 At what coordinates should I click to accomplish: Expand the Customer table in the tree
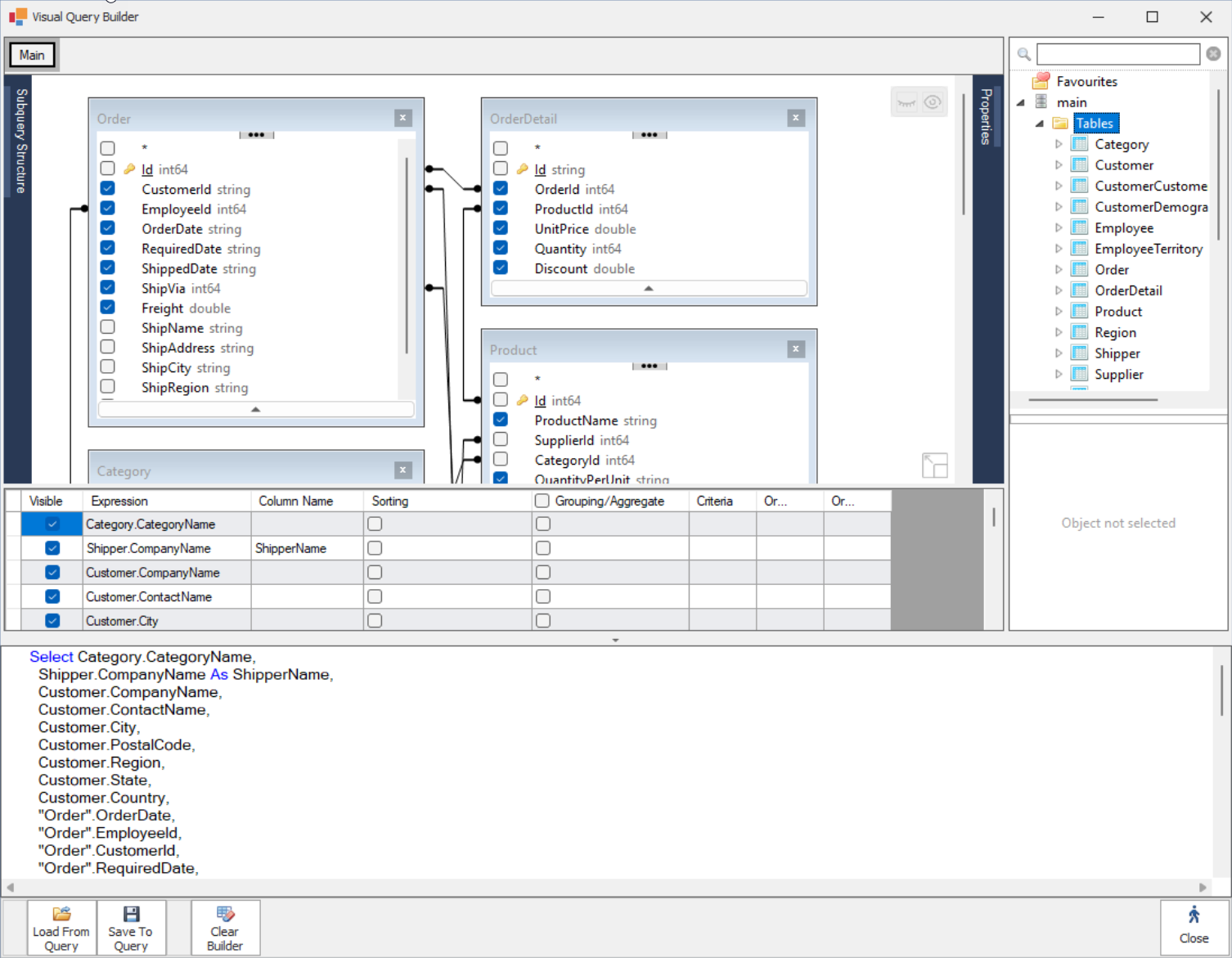tap(1059, 164)
